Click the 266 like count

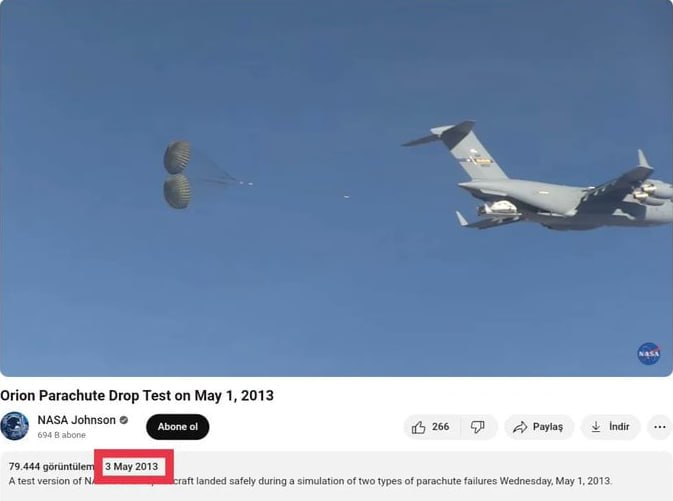click(440, 427)
